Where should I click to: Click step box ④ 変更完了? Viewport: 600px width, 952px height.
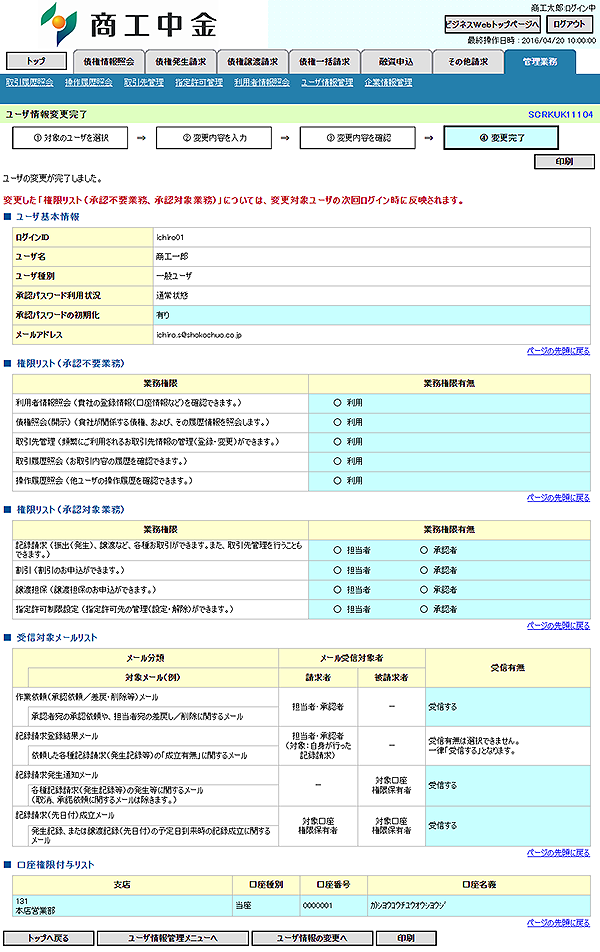(x=502, y=138)
